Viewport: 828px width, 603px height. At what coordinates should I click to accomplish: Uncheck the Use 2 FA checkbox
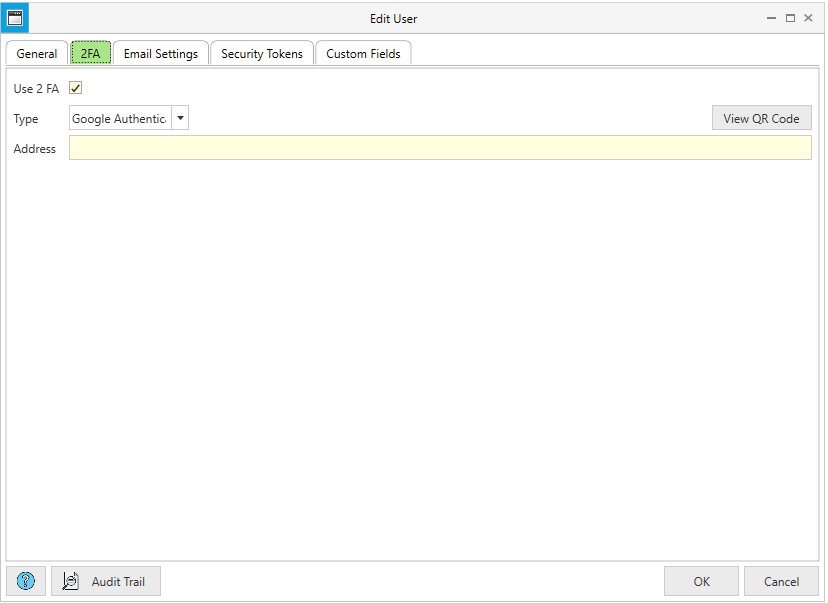pyautogui.click(x=76, y=88)
